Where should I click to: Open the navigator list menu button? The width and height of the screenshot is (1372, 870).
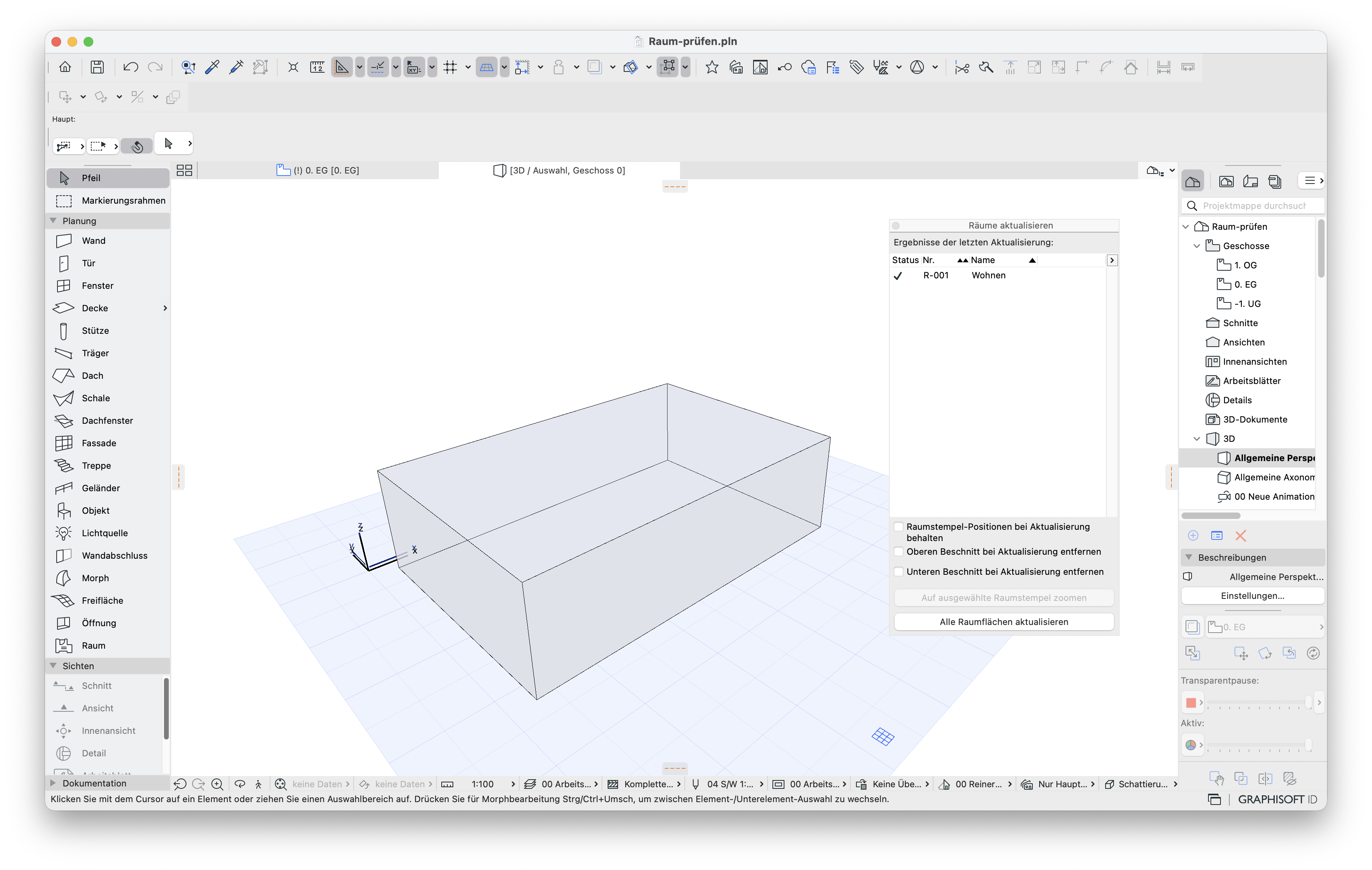(1312, 180)
